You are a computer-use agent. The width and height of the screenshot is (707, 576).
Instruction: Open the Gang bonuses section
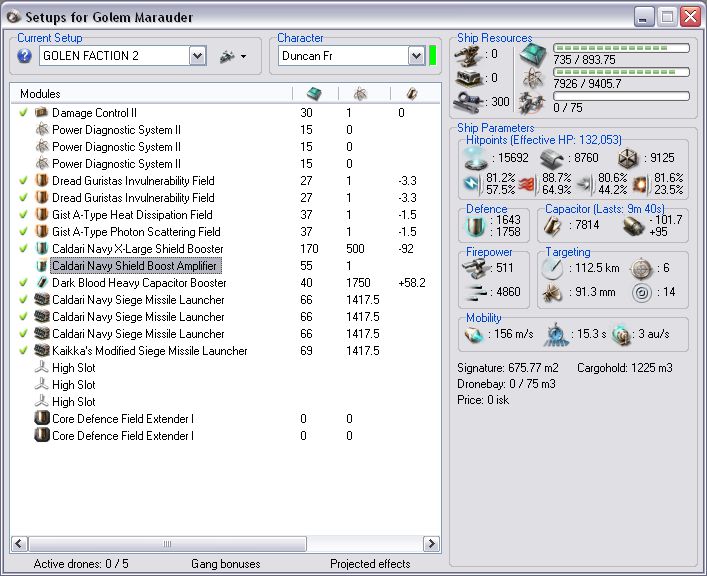click(x=226, y=564)
